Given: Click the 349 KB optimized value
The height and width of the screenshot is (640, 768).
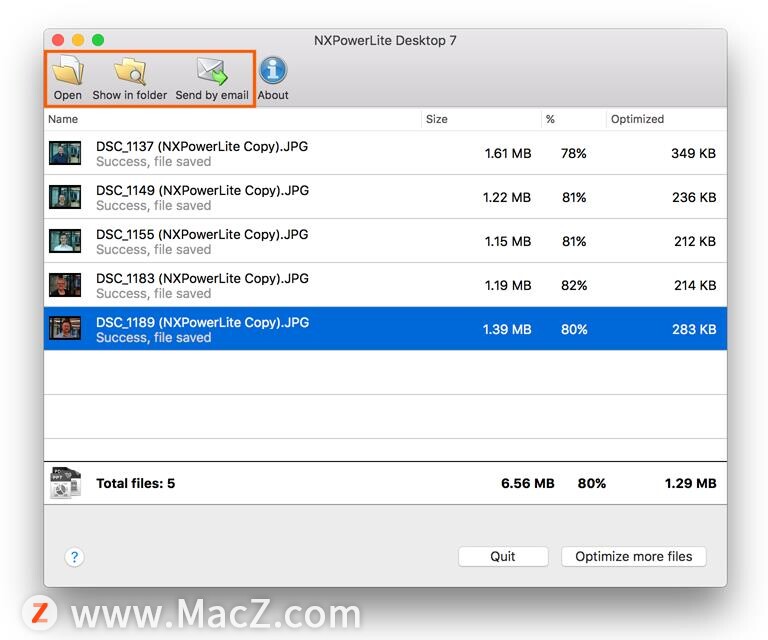Looking at the screenshot, I should coord(694,153).
